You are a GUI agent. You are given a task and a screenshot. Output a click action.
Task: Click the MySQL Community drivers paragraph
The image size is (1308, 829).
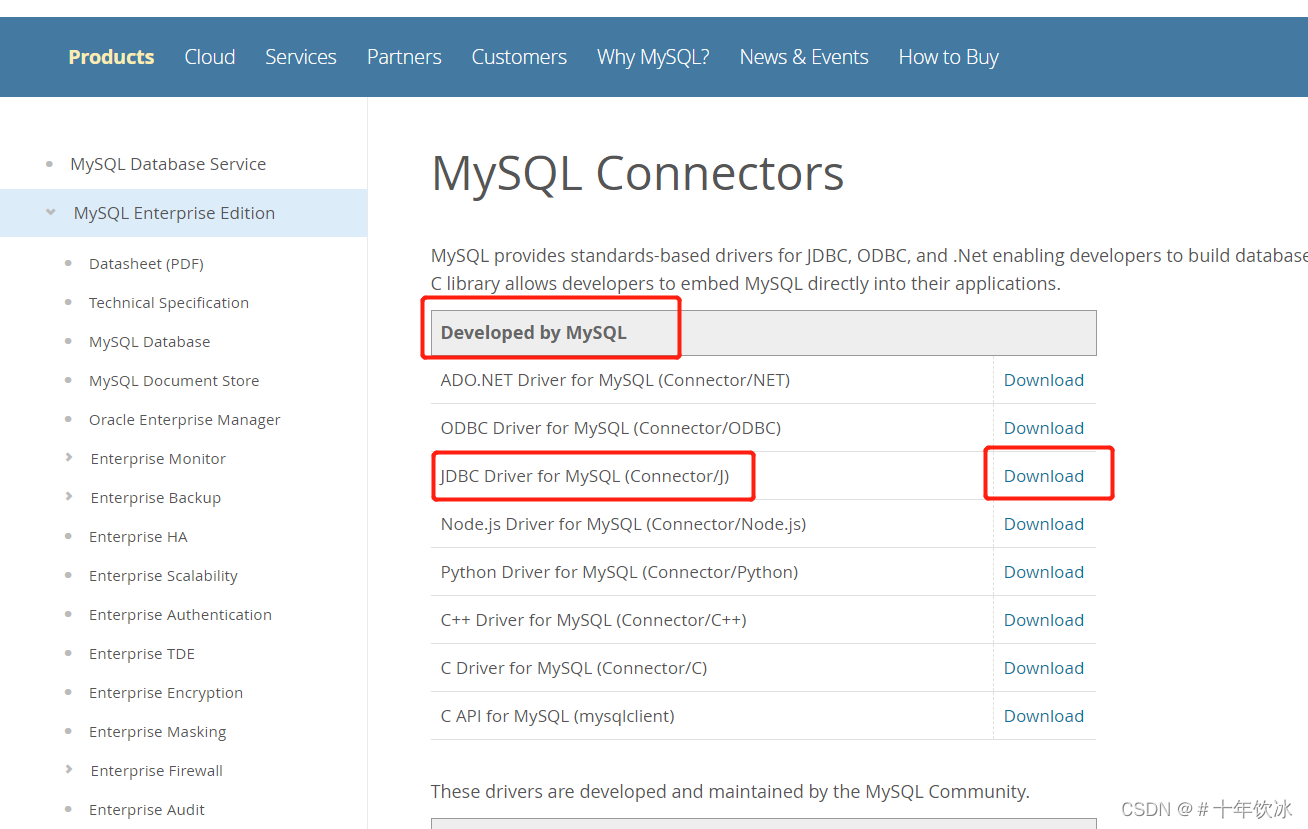coord(730,791)
